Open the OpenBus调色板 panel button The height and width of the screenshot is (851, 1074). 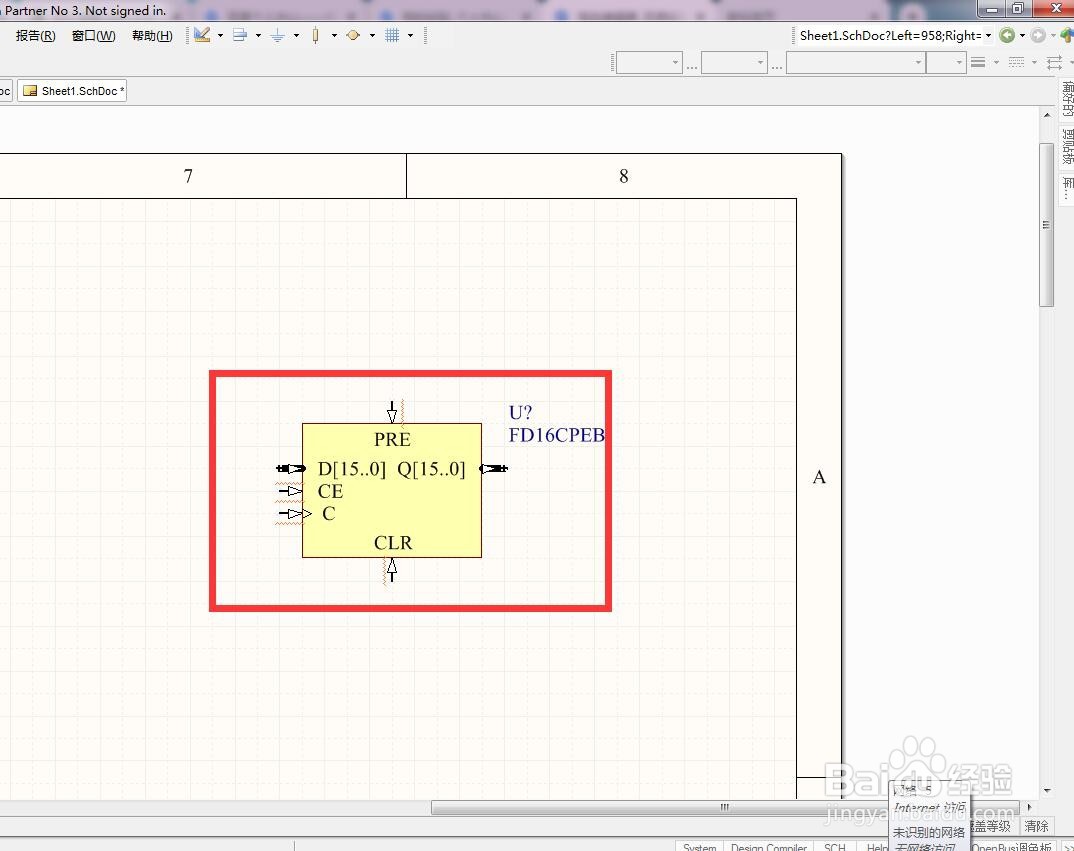pos(1012,847)
